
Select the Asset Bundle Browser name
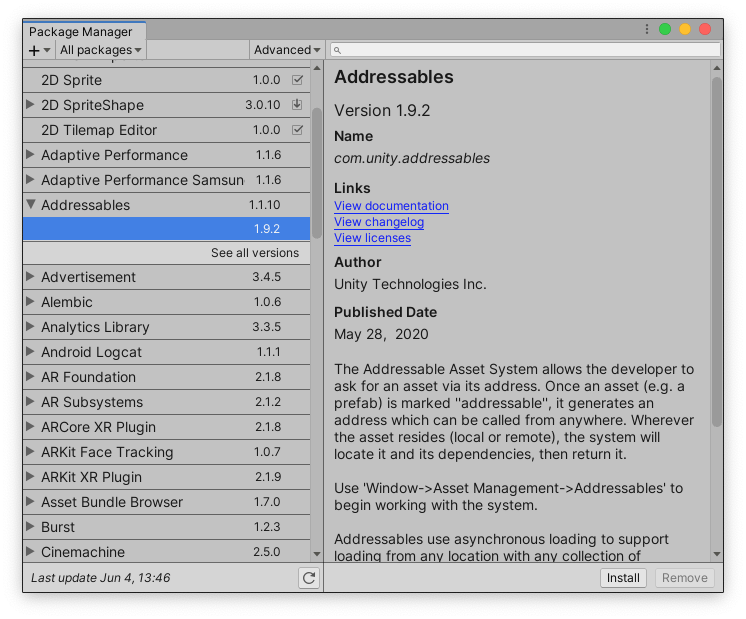coord(112,502)
